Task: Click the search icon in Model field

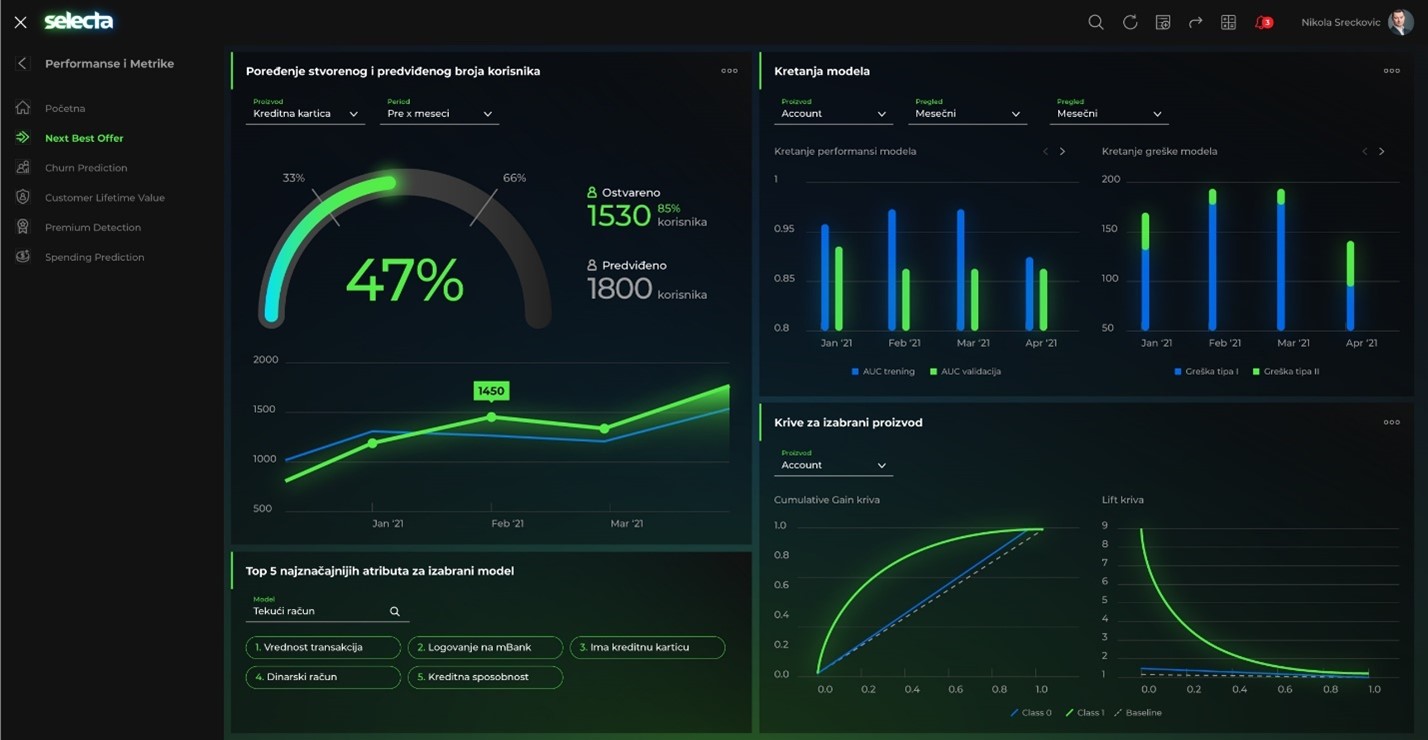Action: pos(395,611)
